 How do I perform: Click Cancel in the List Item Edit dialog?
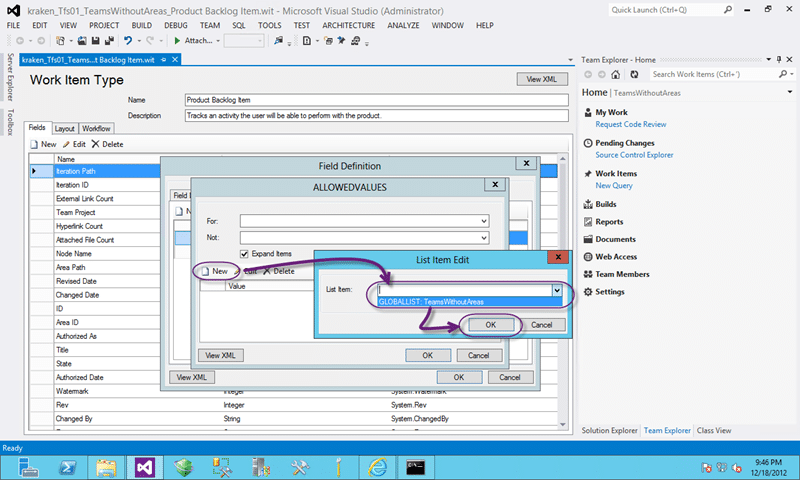[541, 325]
